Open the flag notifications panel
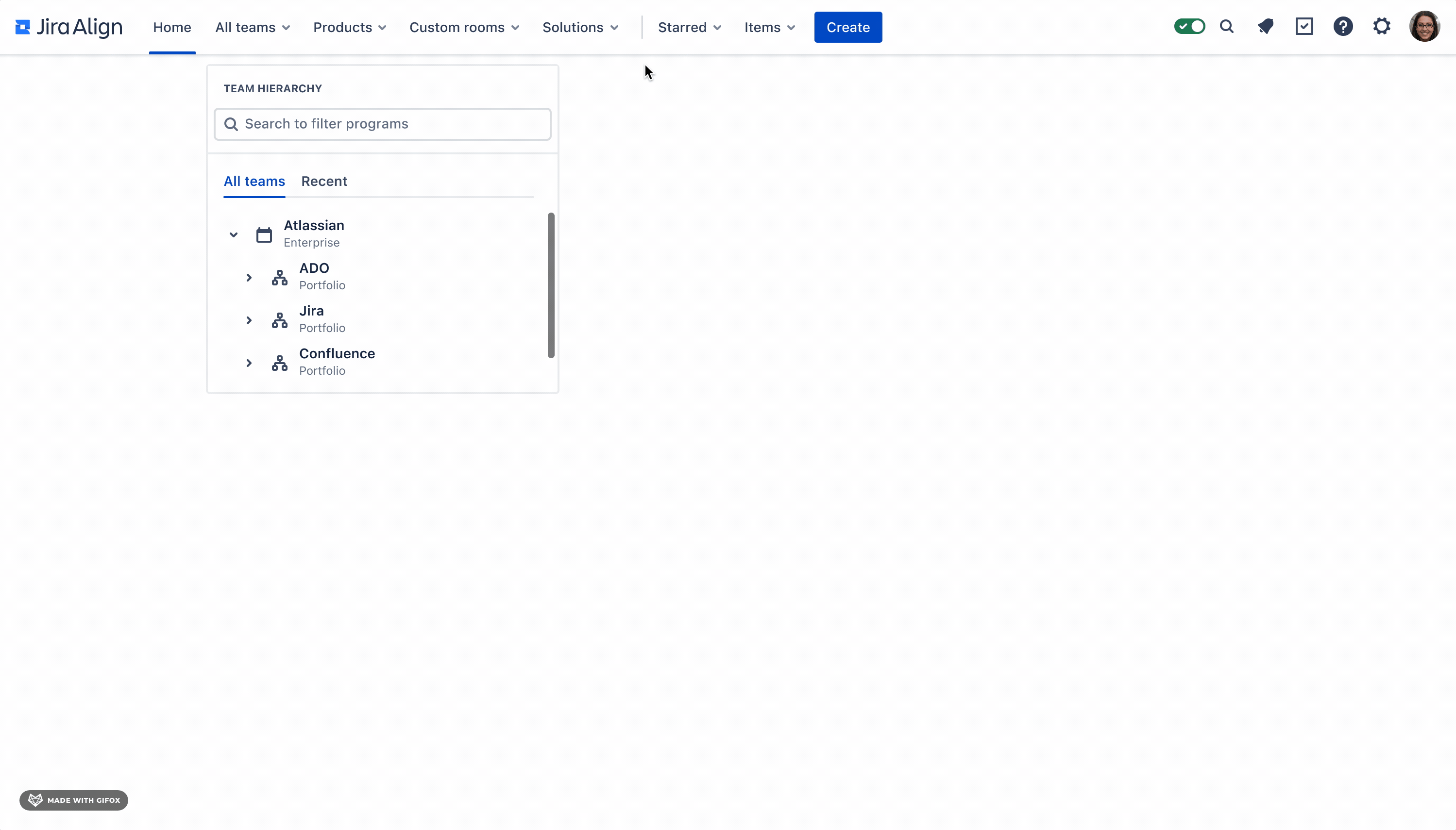The height and width of the screenshot is (830, 1456). click(x=1266, y=26)
